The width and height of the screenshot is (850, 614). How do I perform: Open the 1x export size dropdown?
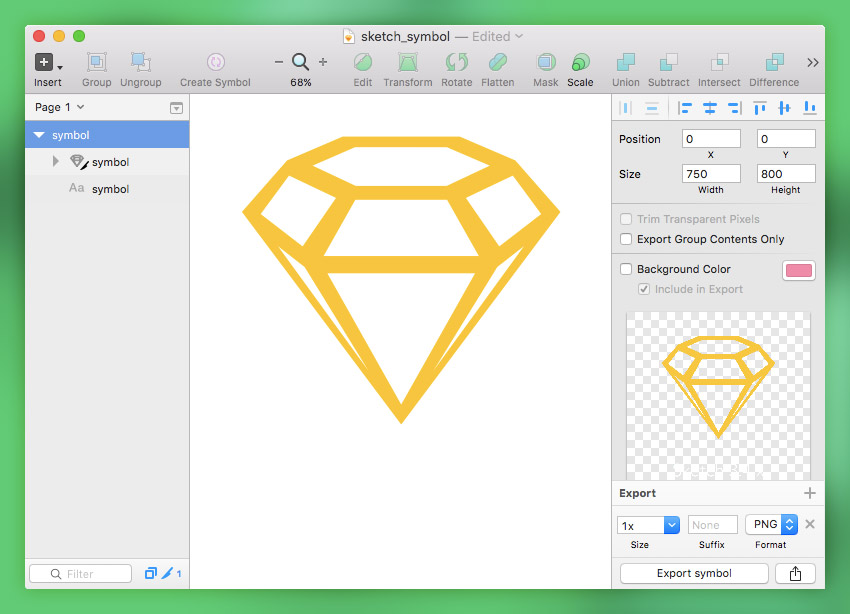[x=648, y=525]
